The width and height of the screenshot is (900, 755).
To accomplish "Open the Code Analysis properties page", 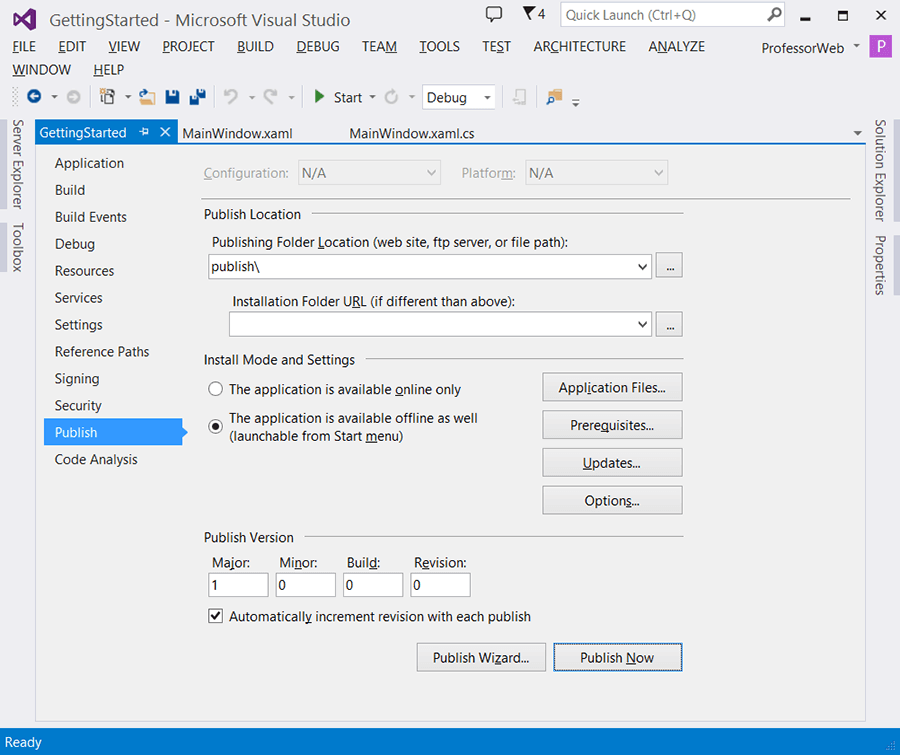I will (x=96, y=459).
